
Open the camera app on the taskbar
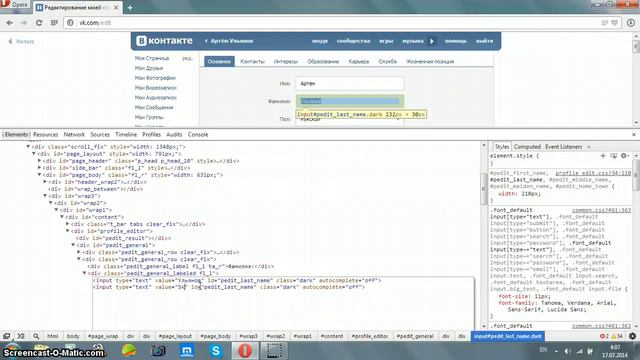[x=158, y=350]
